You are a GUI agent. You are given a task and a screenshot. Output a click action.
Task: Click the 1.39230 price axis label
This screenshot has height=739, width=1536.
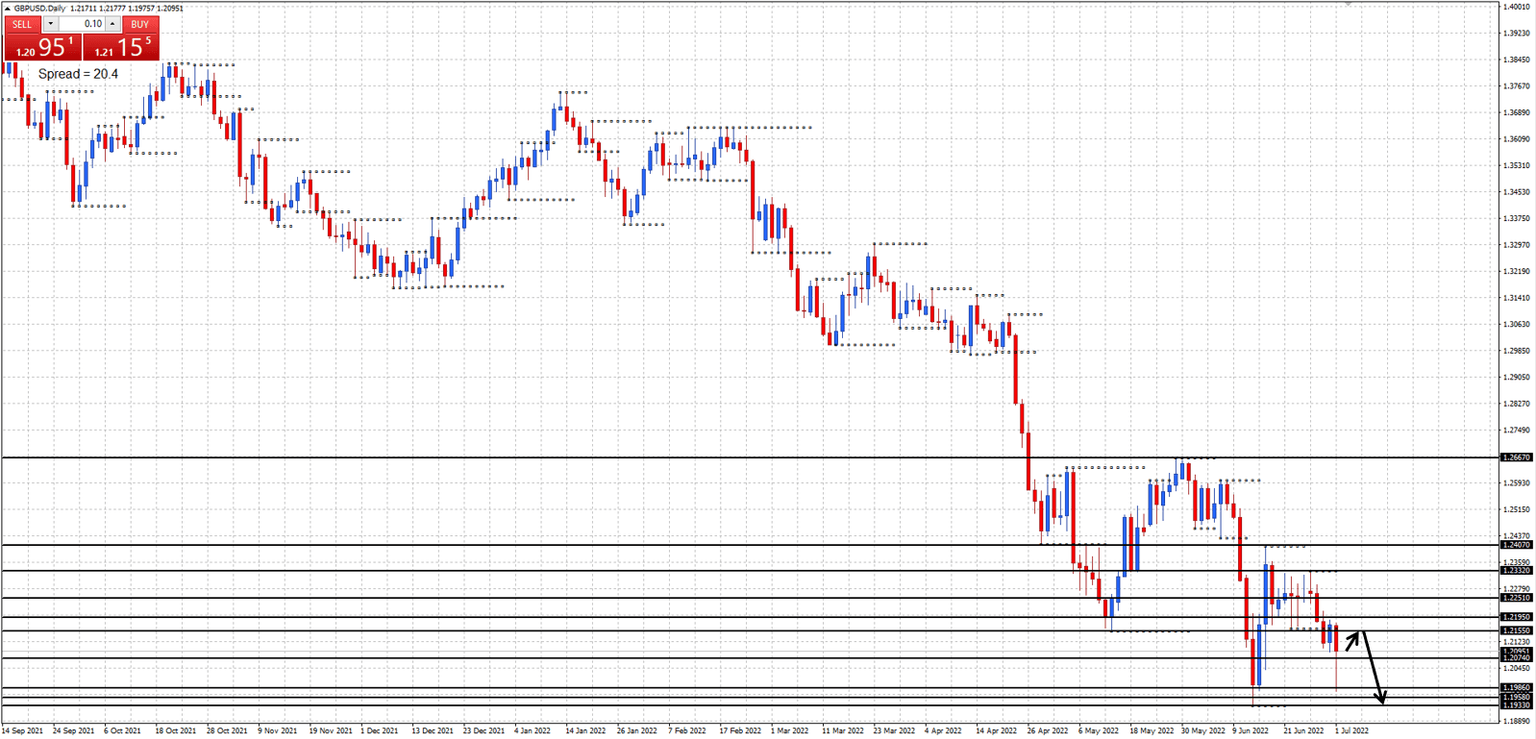pyautogui.click(x=1518, y=33)
